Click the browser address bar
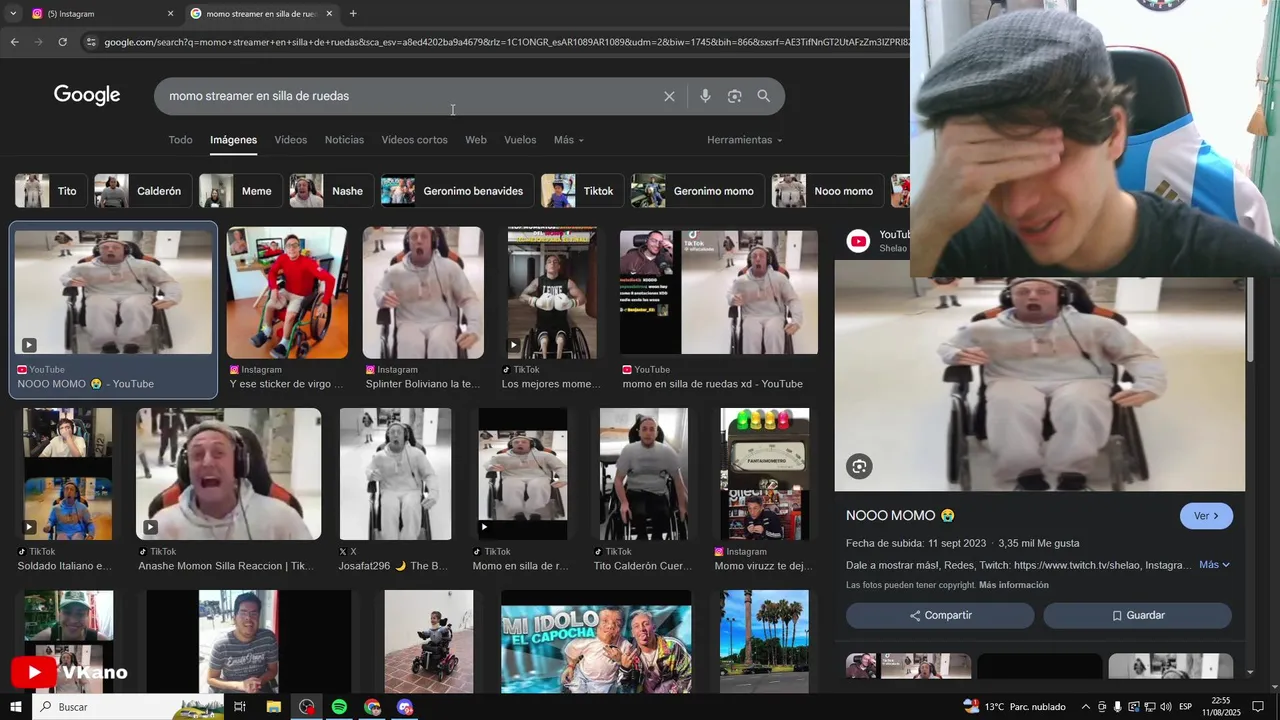1280x720 pixels. click(x=500, y=42)
